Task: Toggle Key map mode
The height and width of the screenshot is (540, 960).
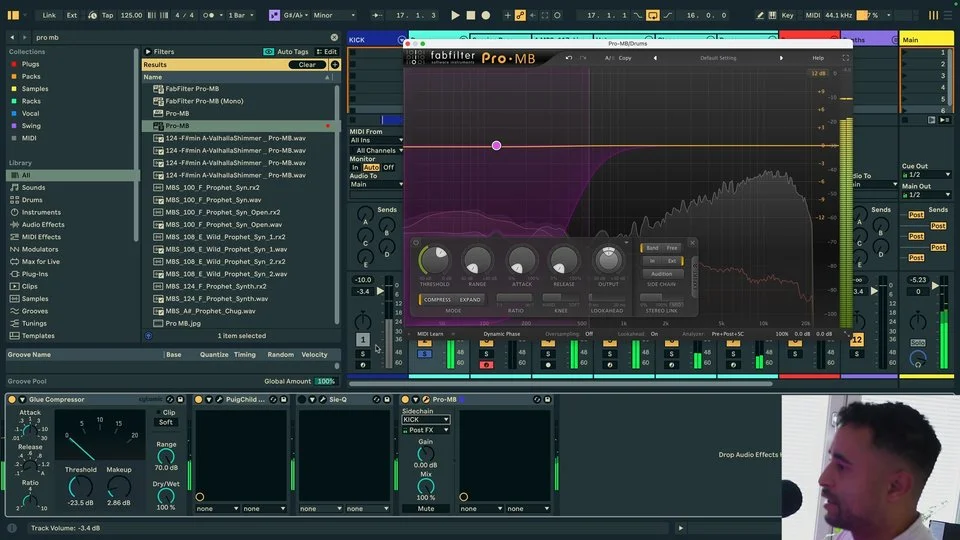Action: pos(787,15)
